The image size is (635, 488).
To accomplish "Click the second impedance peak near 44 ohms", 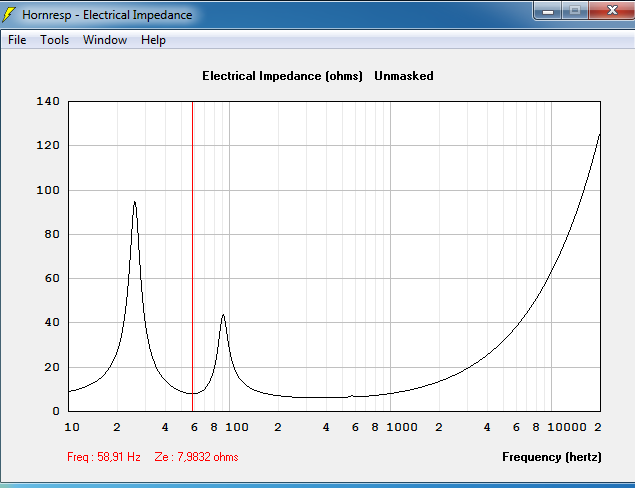I will pos(223,315).
